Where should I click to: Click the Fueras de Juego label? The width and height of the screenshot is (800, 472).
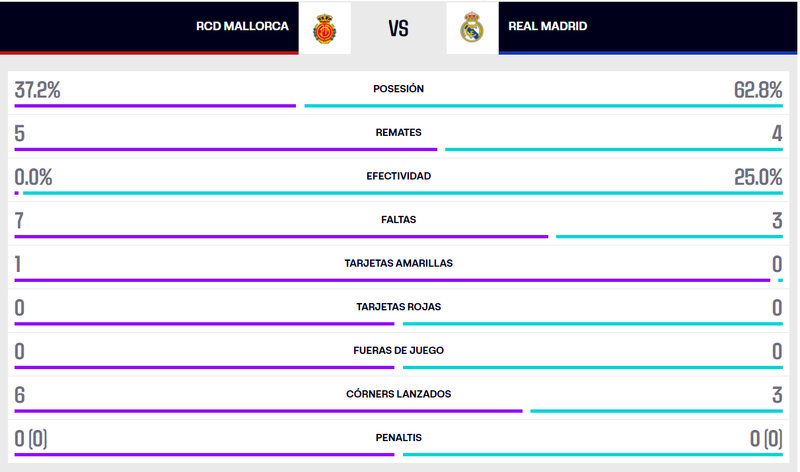tap(398, 350)
